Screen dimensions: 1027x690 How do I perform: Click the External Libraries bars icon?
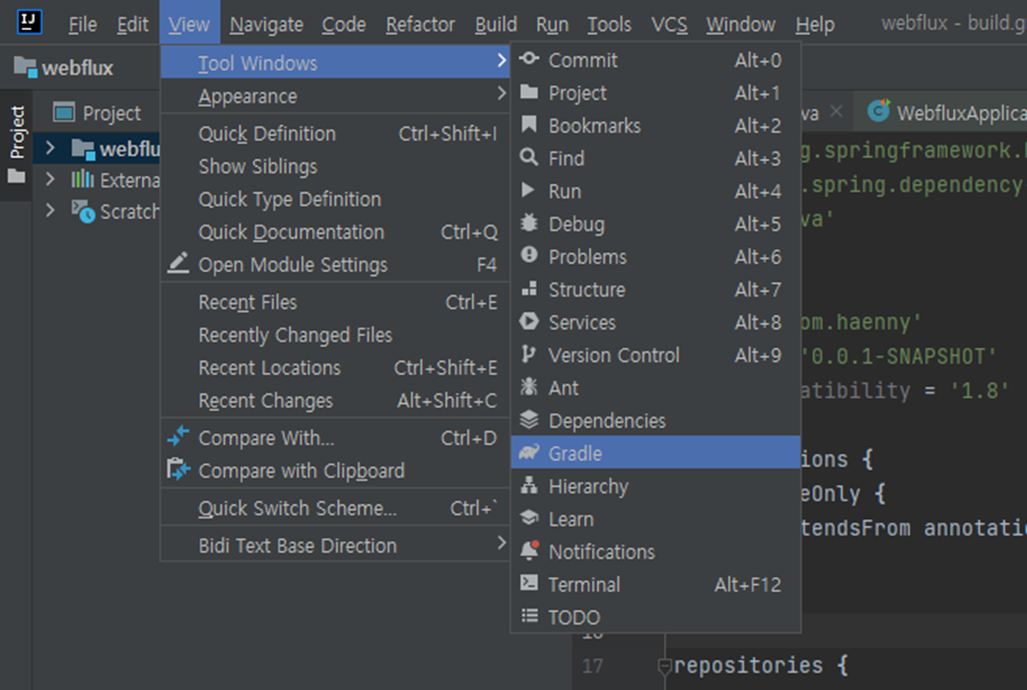click(x=83, y=179)
